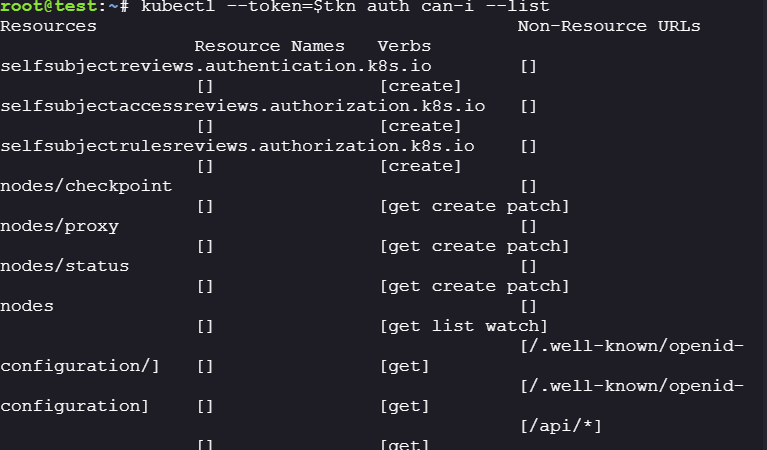Click the Verbs column header
Viewport: 767px width, 450px height.
[404, 46]
